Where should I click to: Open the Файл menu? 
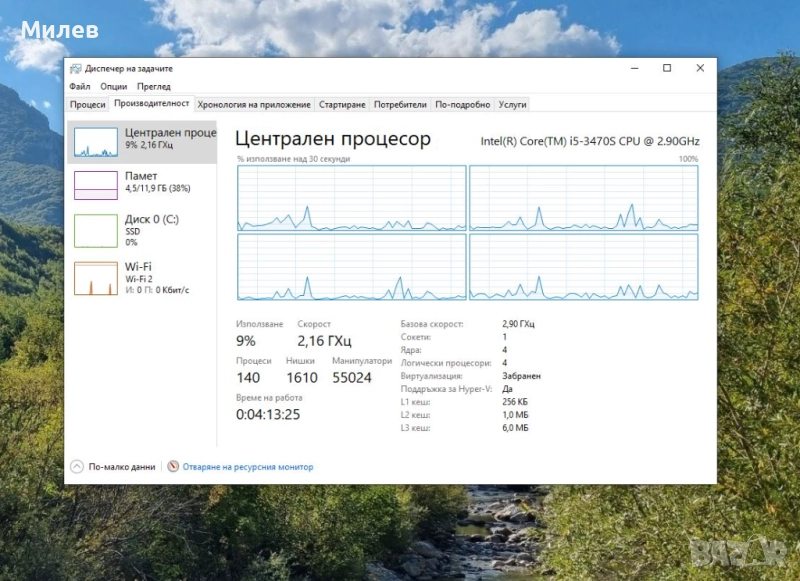(x=78, y=86)
